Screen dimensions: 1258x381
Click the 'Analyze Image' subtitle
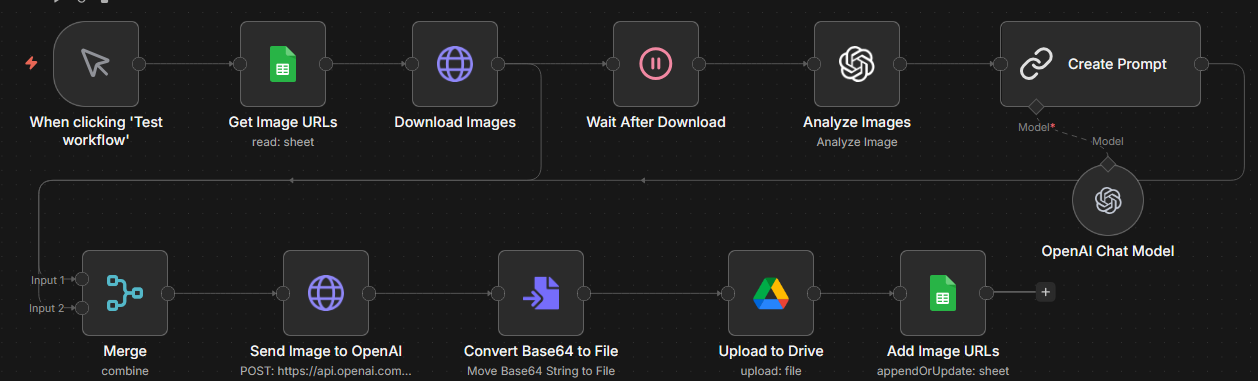pos(857,142)
